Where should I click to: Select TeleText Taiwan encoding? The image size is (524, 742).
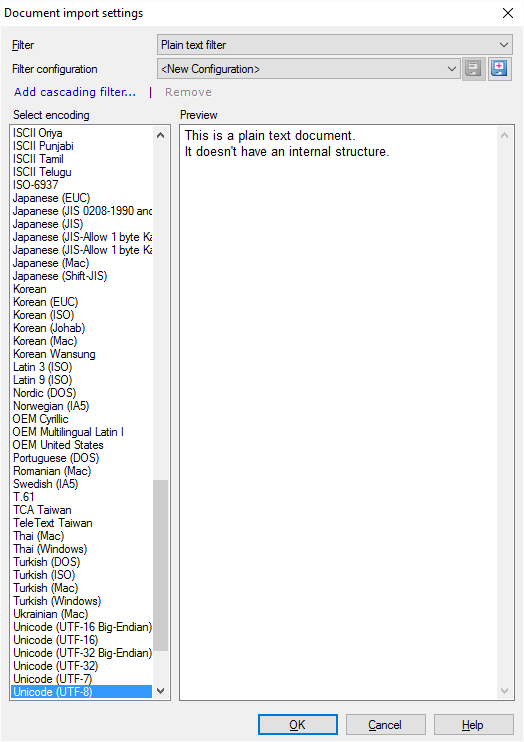coord(81,523)
